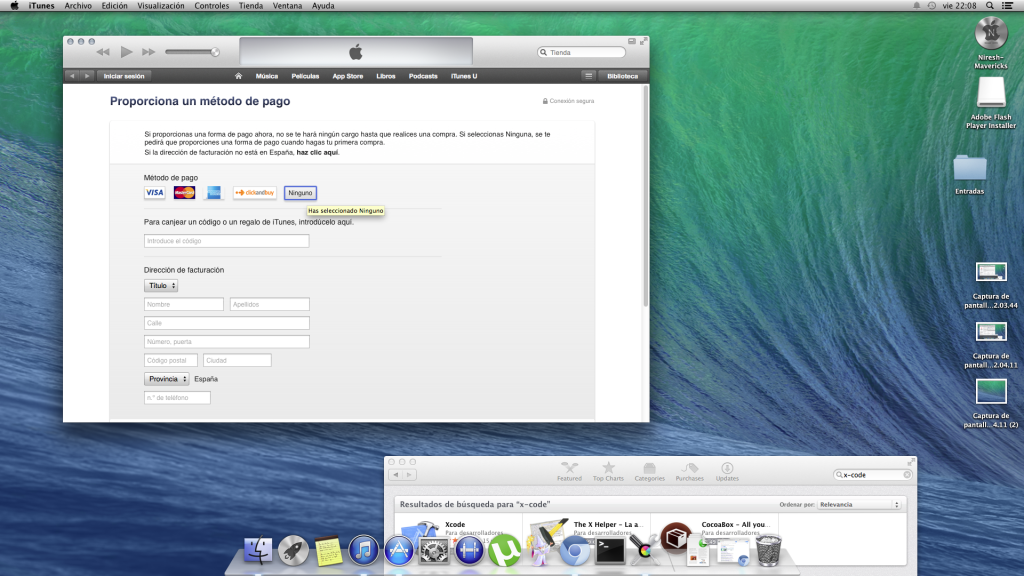This screenshot has height=576, width=1024.
Task: Select MasterCard as payment method
Action: [x=184, y=193]
